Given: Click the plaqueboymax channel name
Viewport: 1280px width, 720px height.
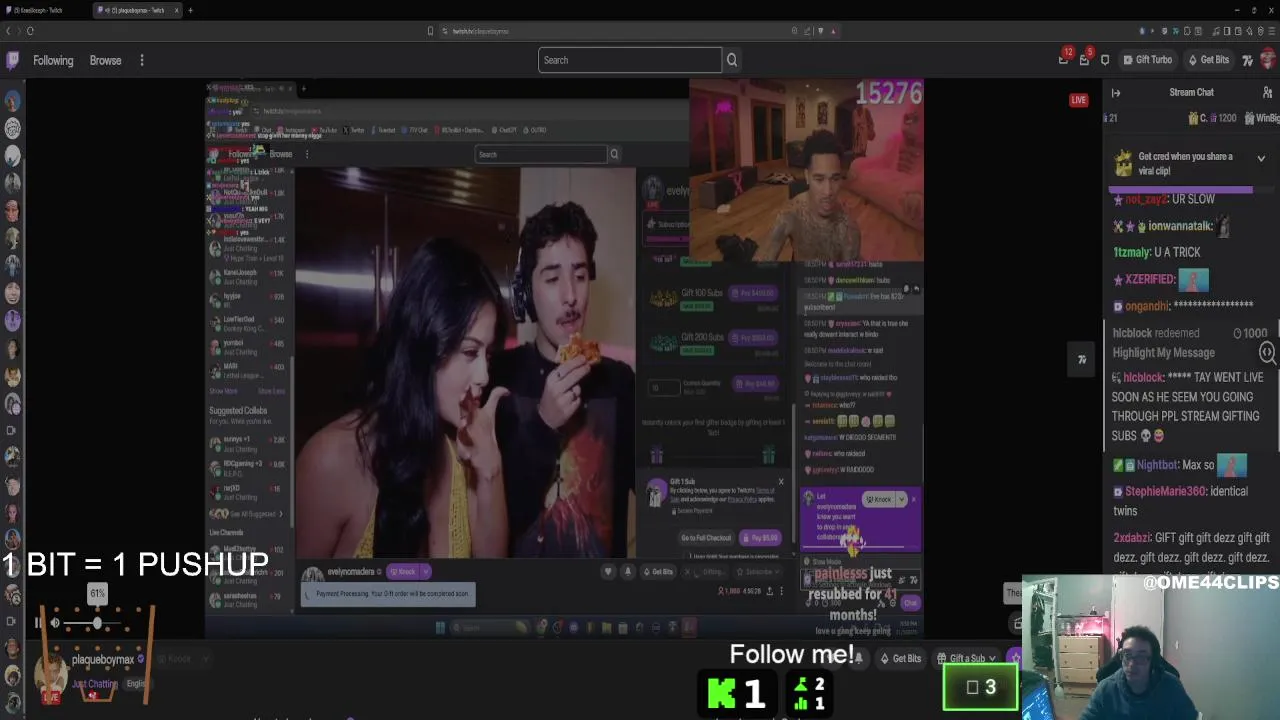Looking at the screenshot, I should click(x=103, y=660).
